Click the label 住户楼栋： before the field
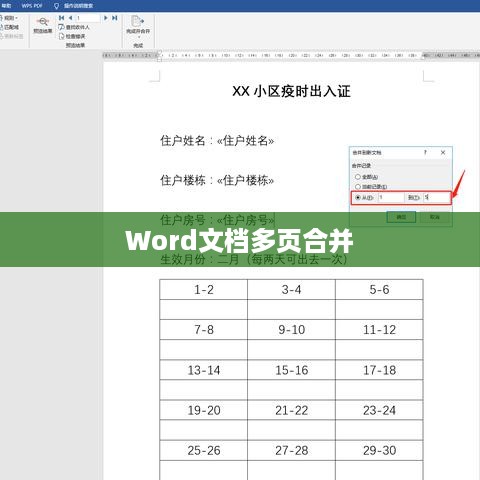The height and width of the screenshot is (480, 480). [x=187, y=181]
